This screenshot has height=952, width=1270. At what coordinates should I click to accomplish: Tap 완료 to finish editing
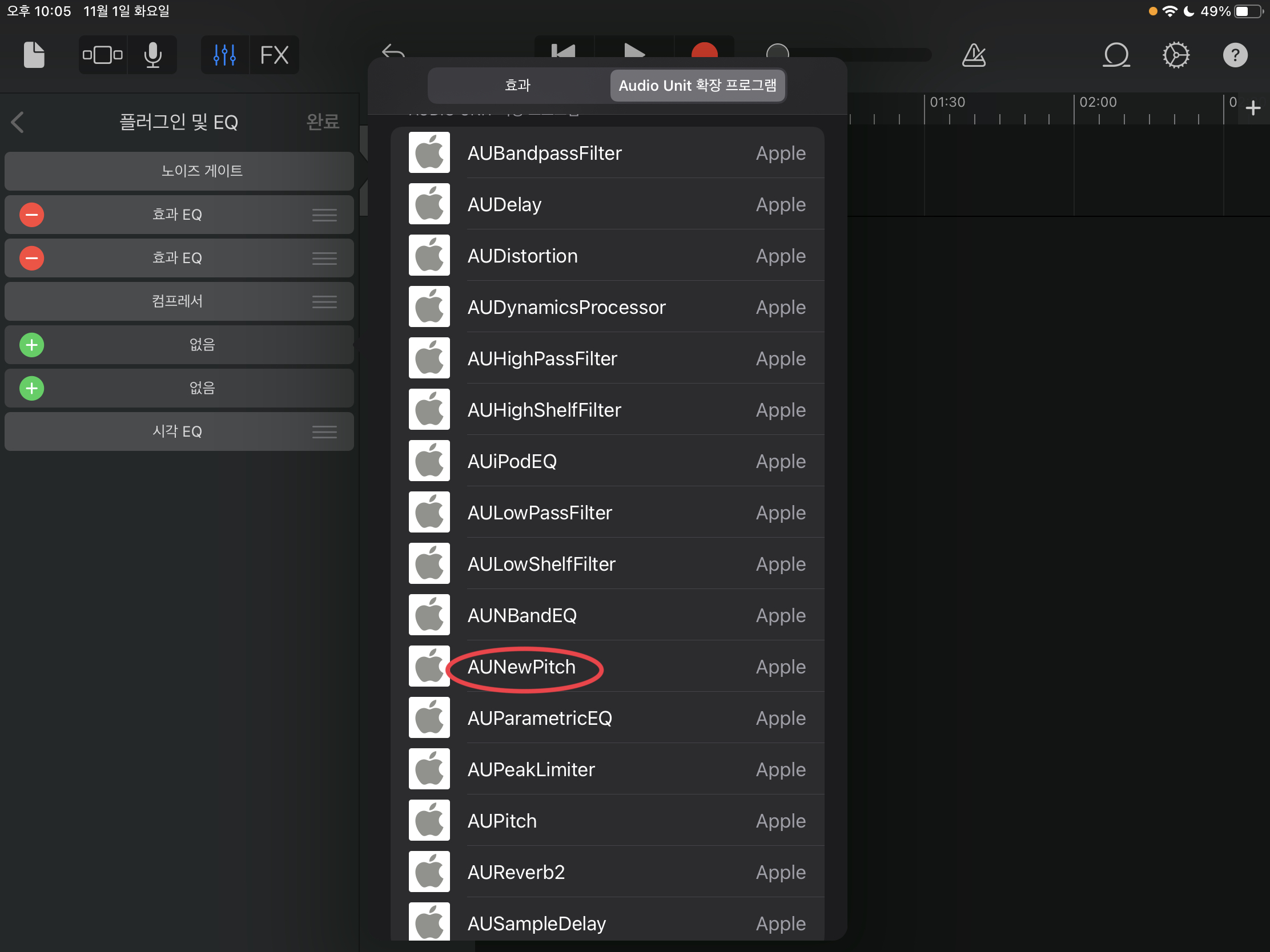[x=323, y=122]
